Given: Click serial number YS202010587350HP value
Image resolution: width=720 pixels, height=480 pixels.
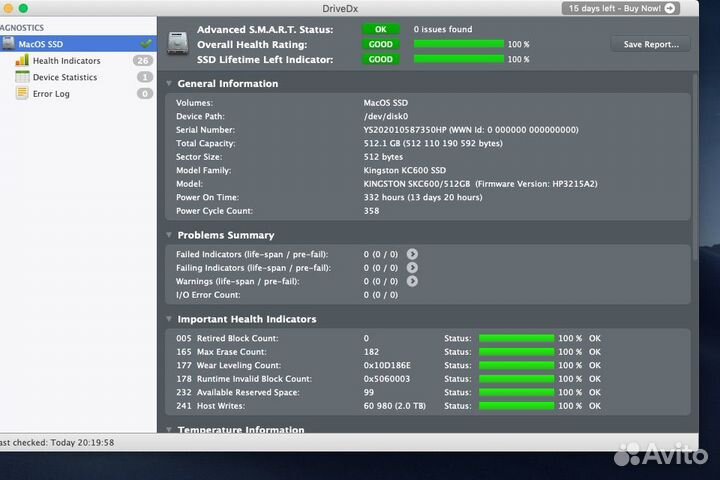Looking at the screenshot, I should pos(405,130).
